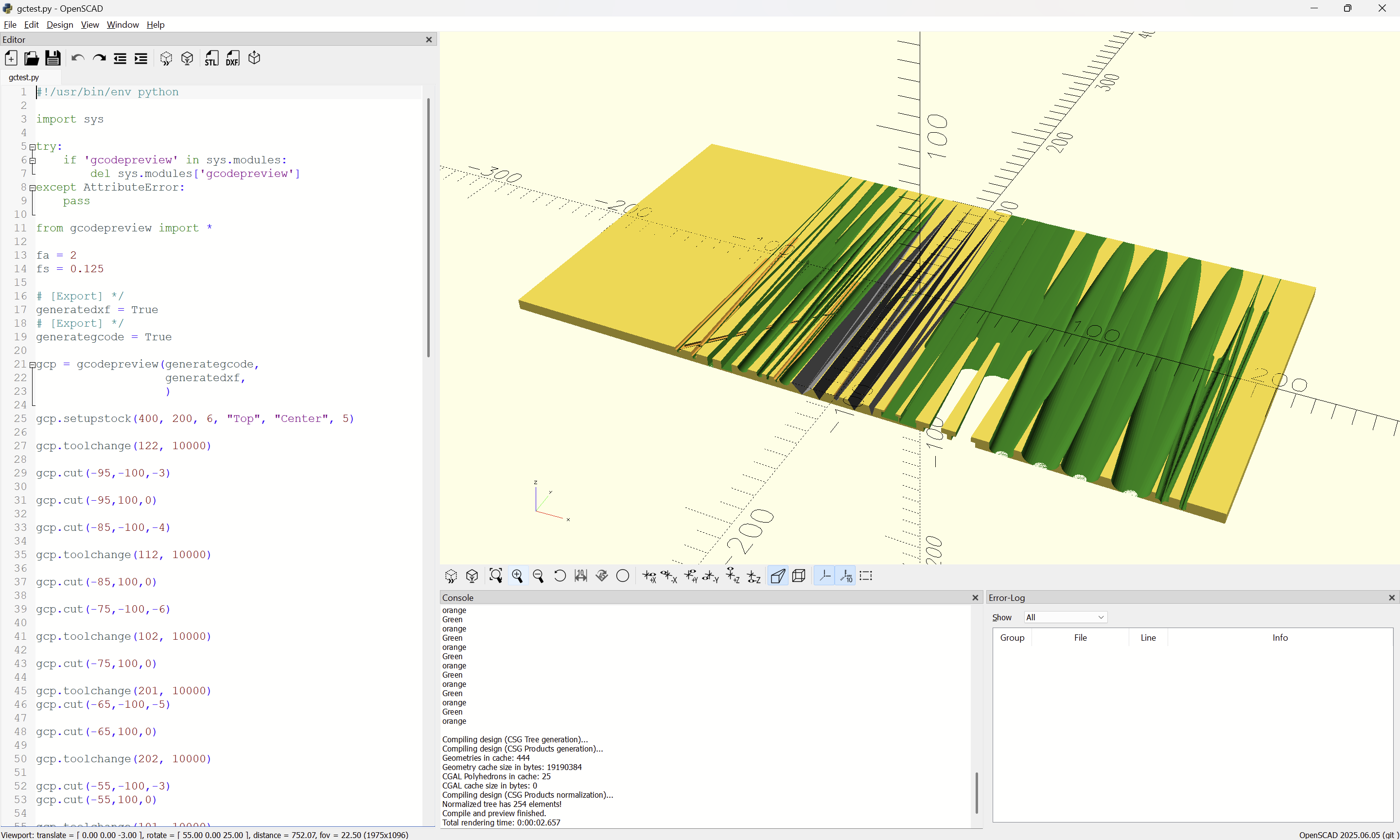Screen dimensions: 1400x840
Task: Click the Info column header
Action: pos(1279,637)
